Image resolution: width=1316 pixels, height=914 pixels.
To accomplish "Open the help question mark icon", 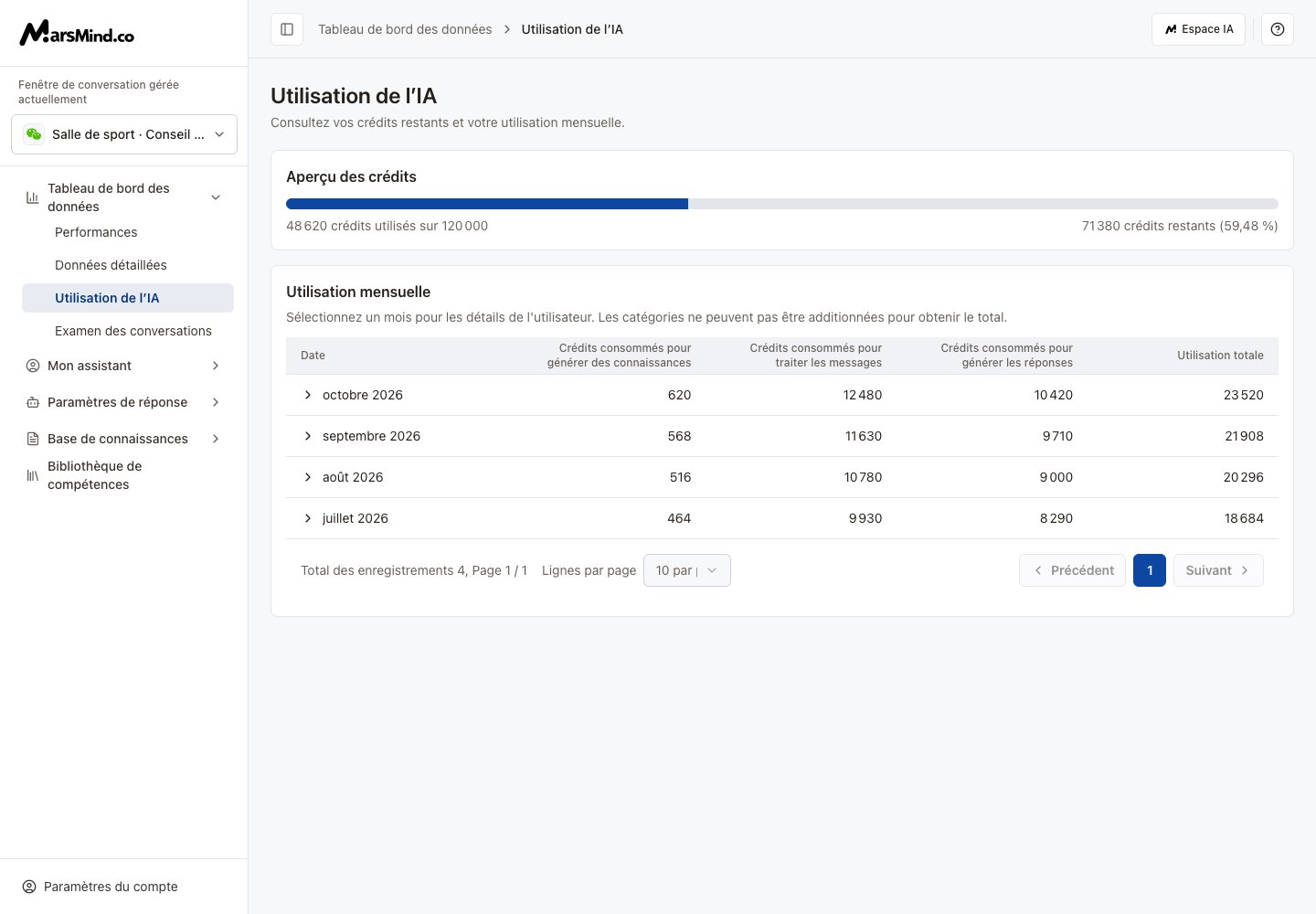I will click(1278, 29).
